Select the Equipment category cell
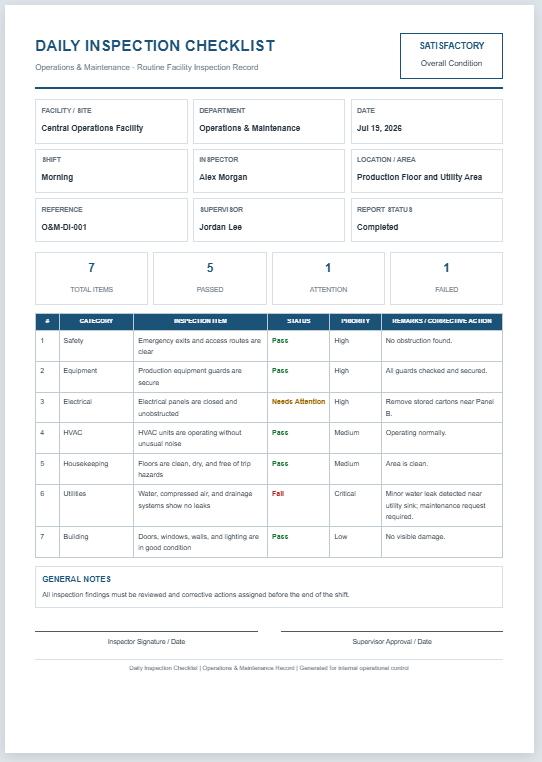Screen dimensions: 542x762 coord(96,377)
